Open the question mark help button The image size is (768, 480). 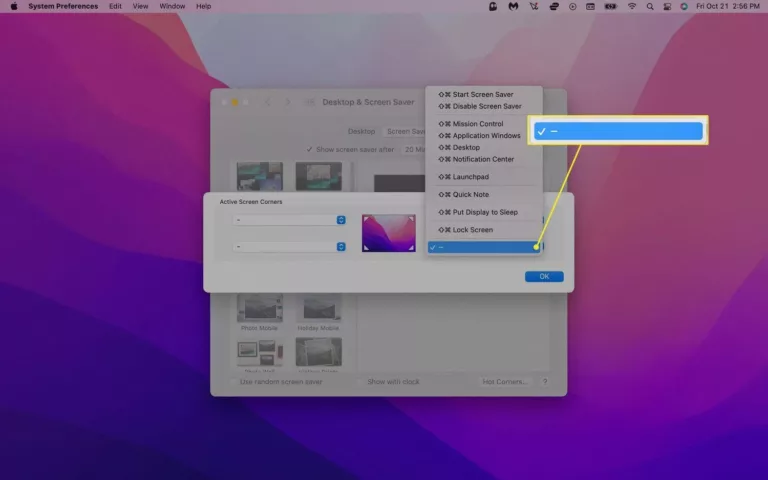pyautogui.click(x=545, y=382)
